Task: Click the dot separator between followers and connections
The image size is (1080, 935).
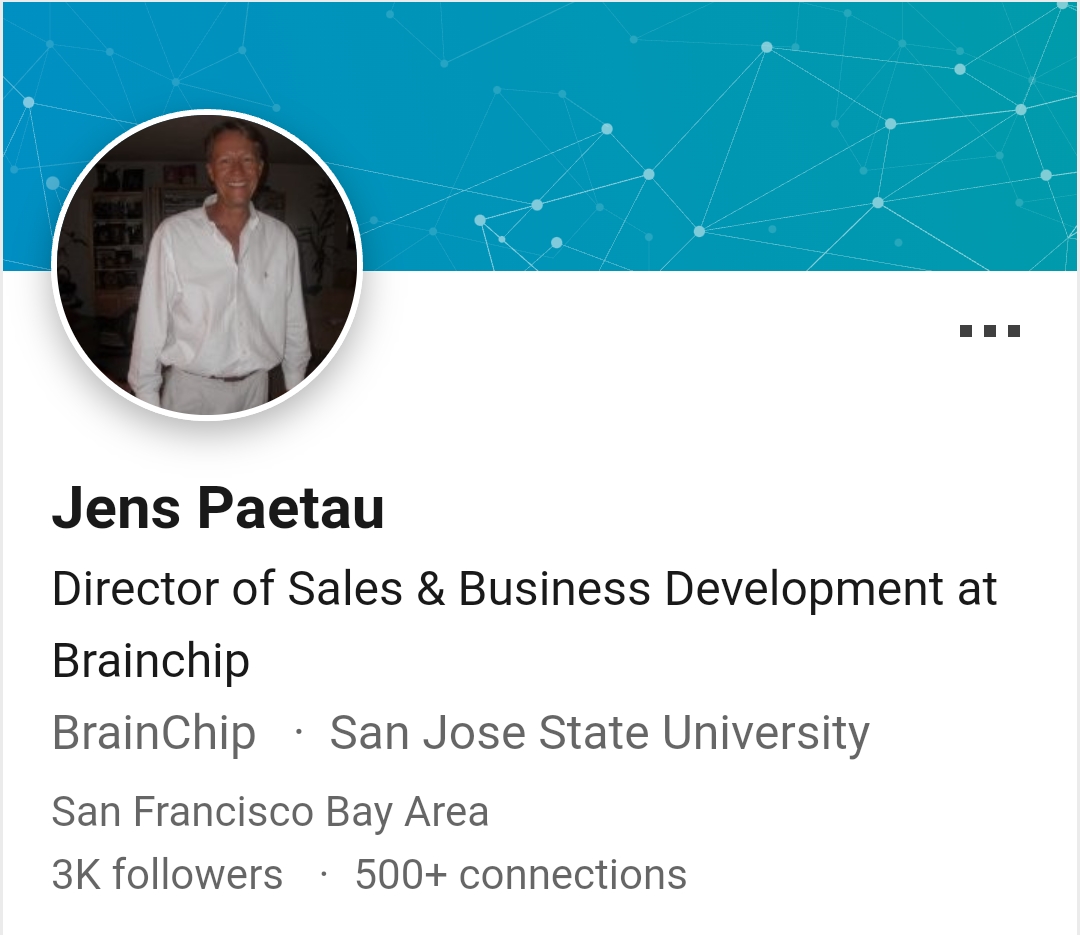Action: point(323,875)
